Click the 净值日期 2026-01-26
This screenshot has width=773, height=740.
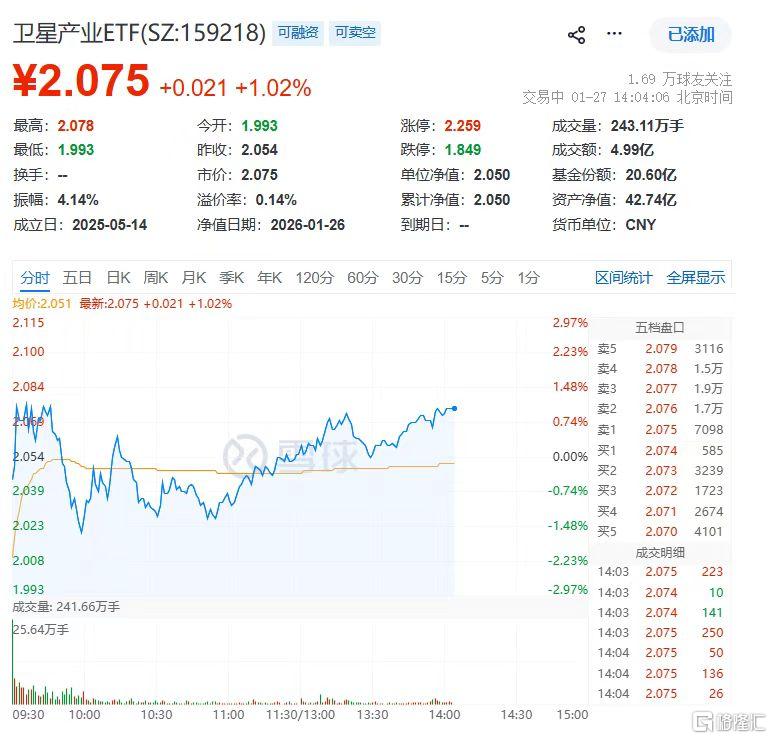(x=308, y=225)
